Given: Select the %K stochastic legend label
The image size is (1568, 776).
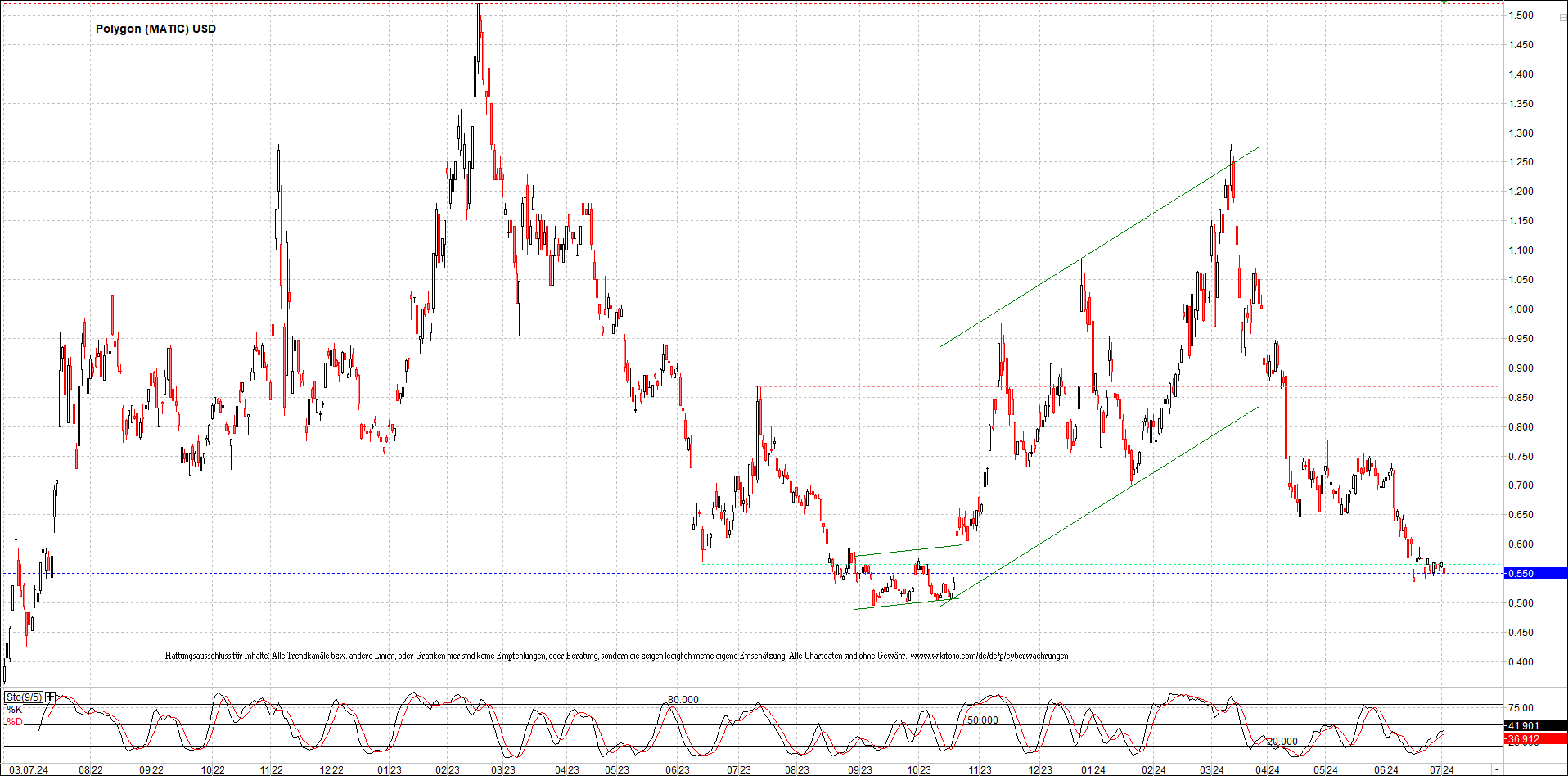Looking at the screenshot, I should click(x=14, y=710).
